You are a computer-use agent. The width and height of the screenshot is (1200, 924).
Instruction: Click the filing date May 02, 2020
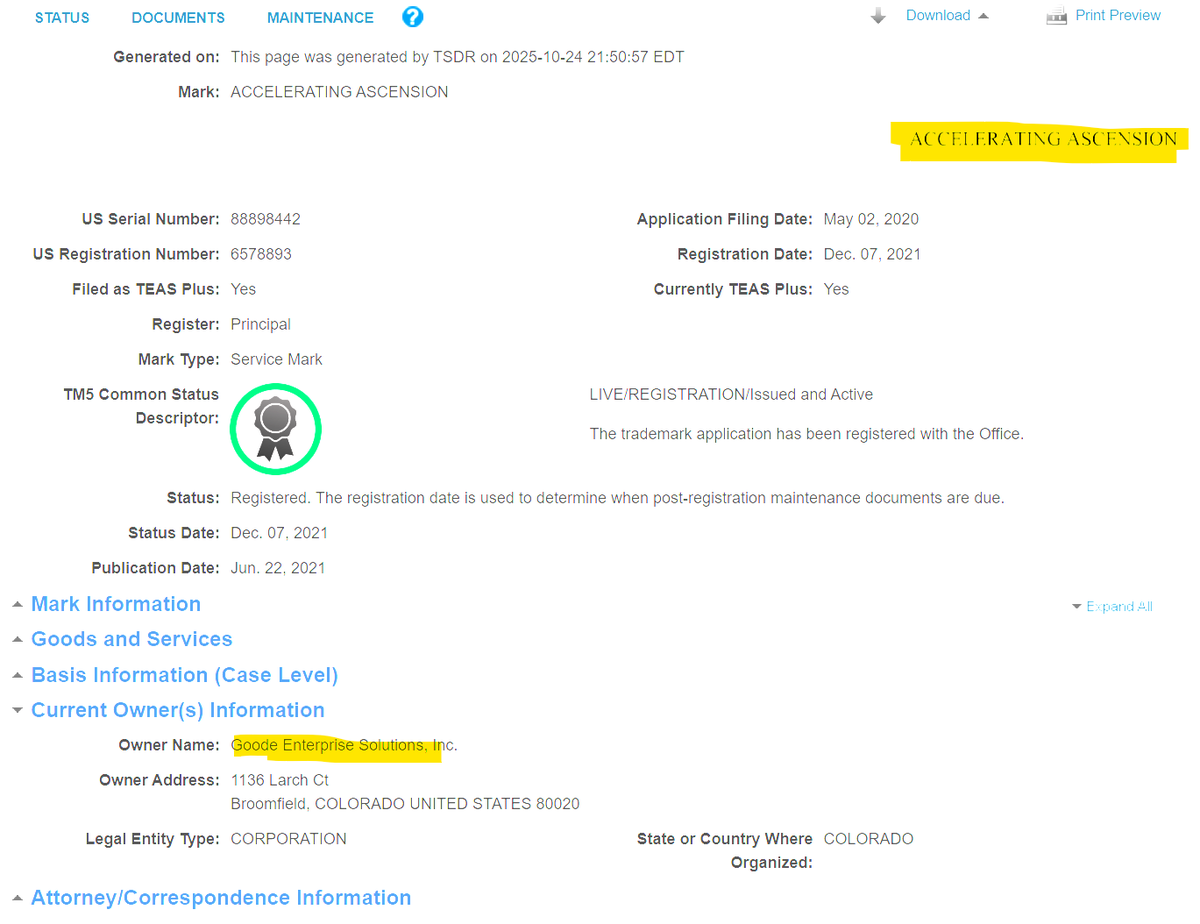(x=871, y=219)
